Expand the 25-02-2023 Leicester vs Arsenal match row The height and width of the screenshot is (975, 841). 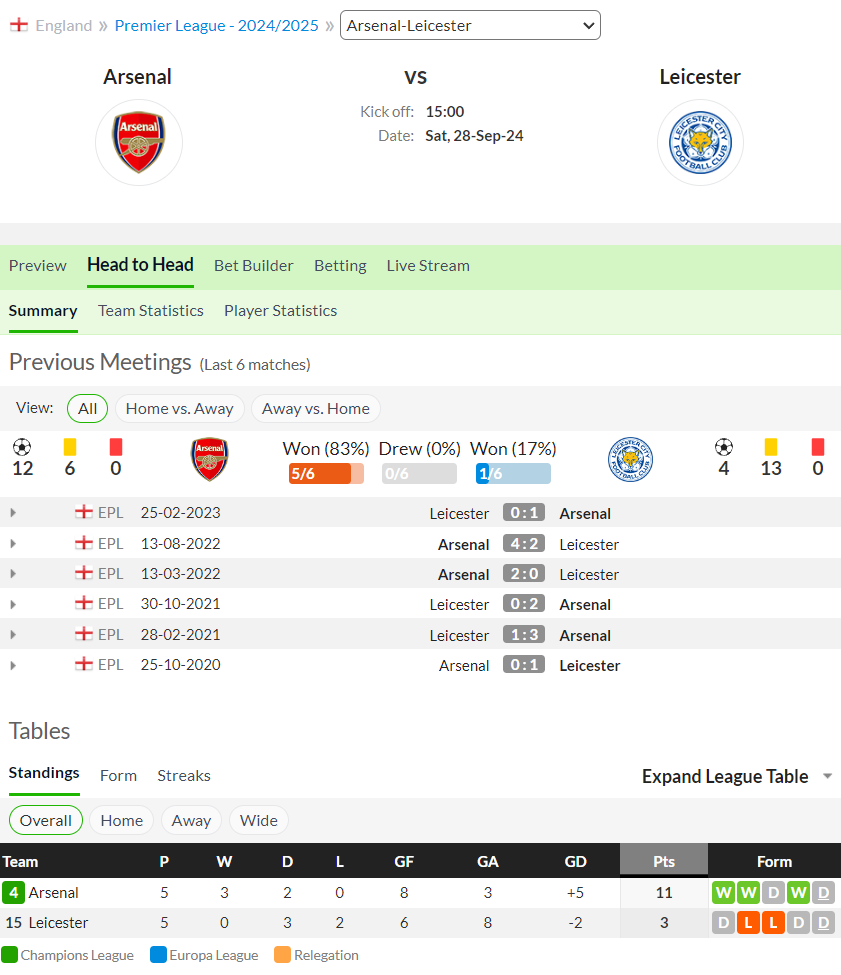pyautogui.click(x=13, y=513)
